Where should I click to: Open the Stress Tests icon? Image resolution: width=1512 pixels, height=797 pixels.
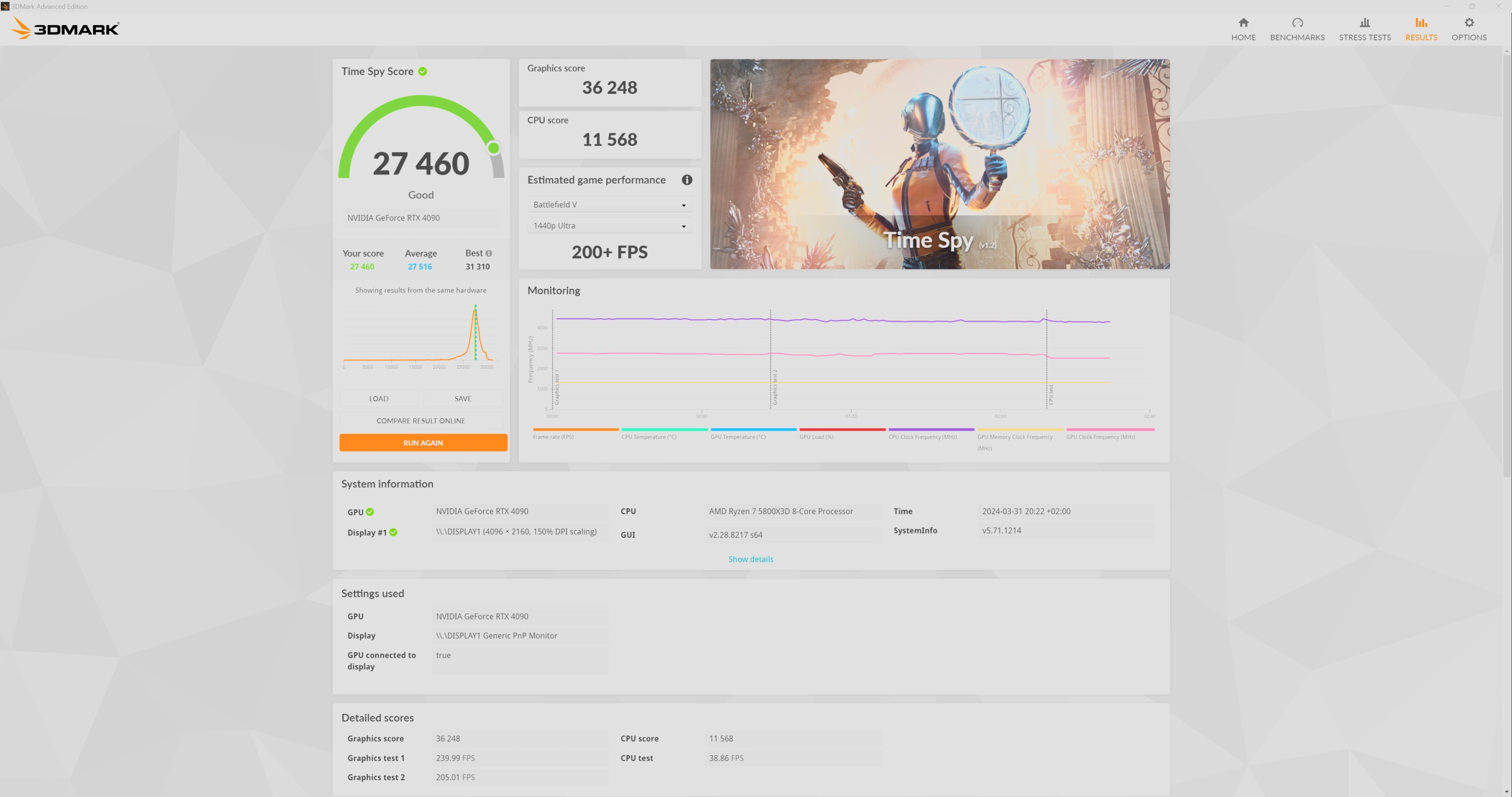(1365, 23)
